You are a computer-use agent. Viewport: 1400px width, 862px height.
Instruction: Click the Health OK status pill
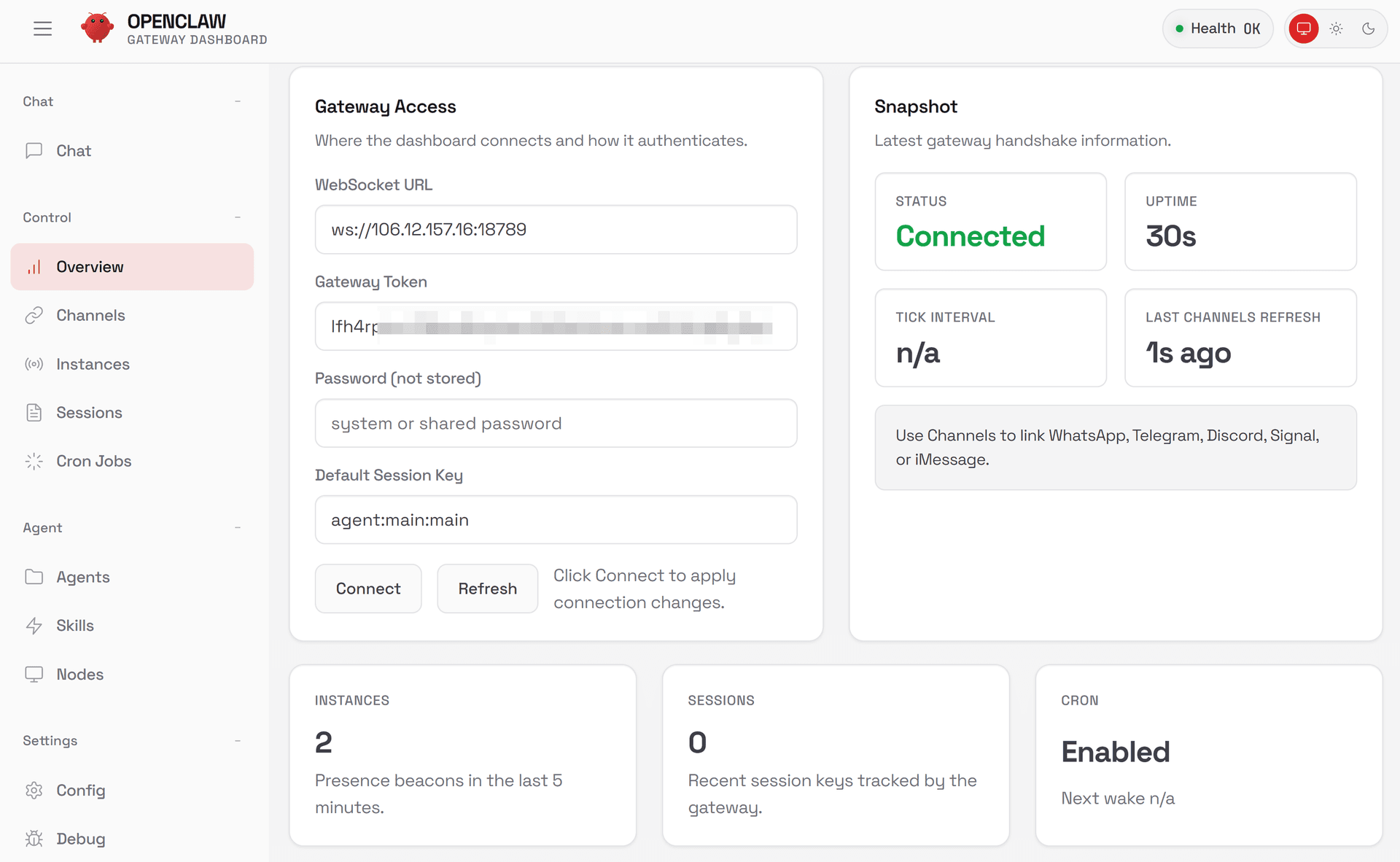point(1217,28)
